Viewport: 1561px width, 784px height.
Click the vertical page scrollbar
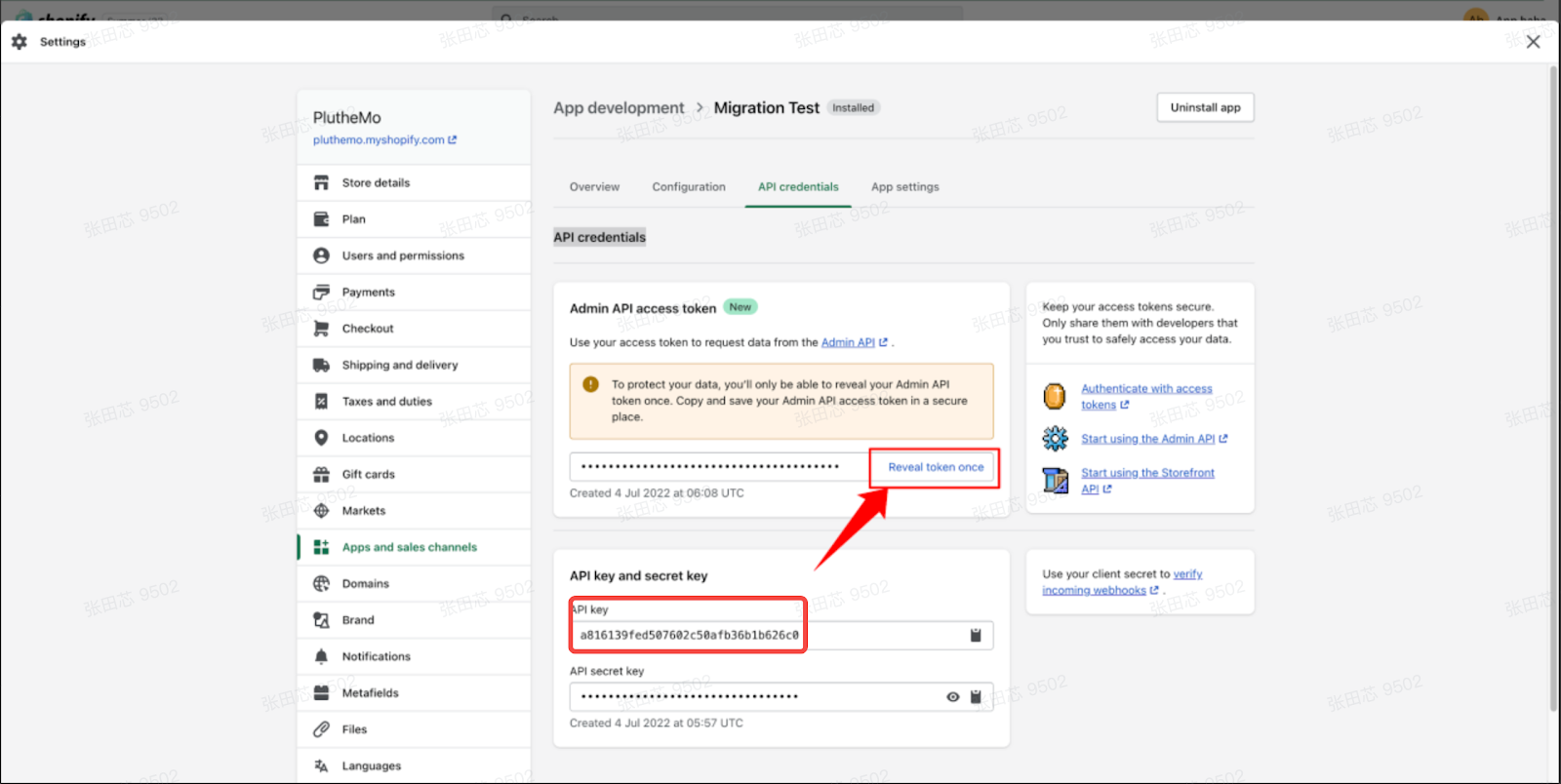1553,388
